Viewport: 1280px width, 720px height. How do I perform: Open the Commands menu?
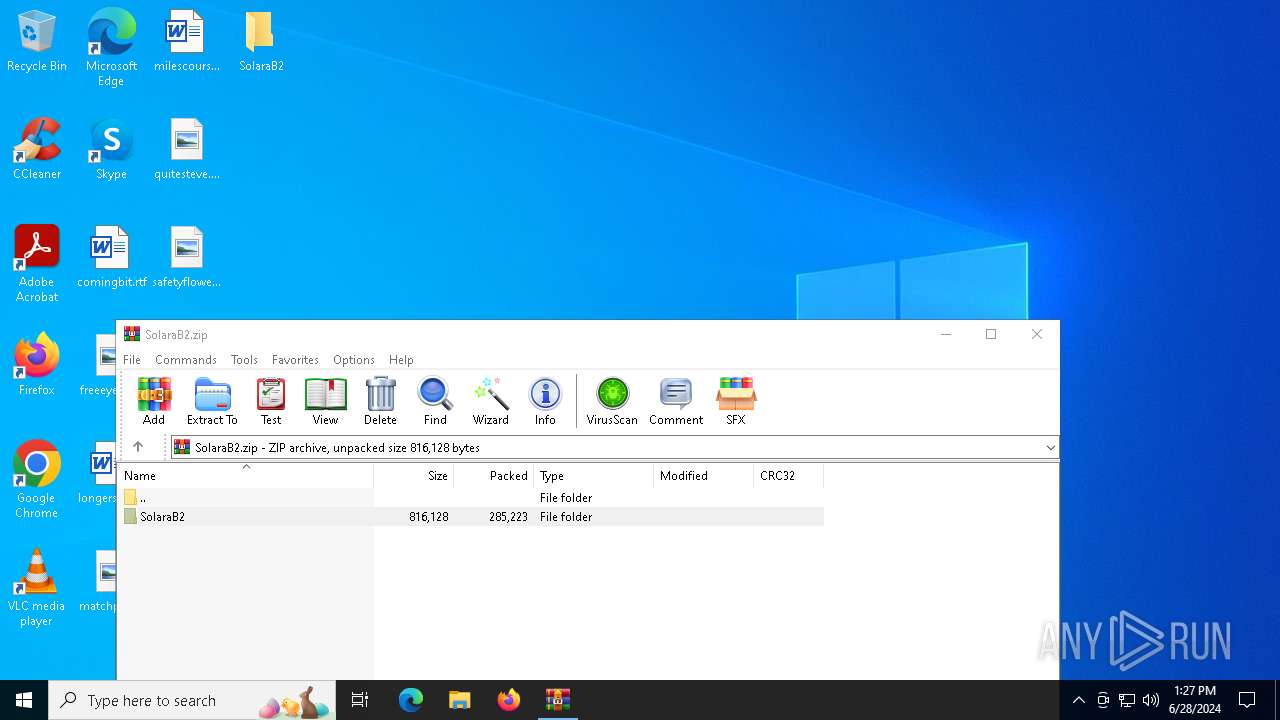coord(186,360)
